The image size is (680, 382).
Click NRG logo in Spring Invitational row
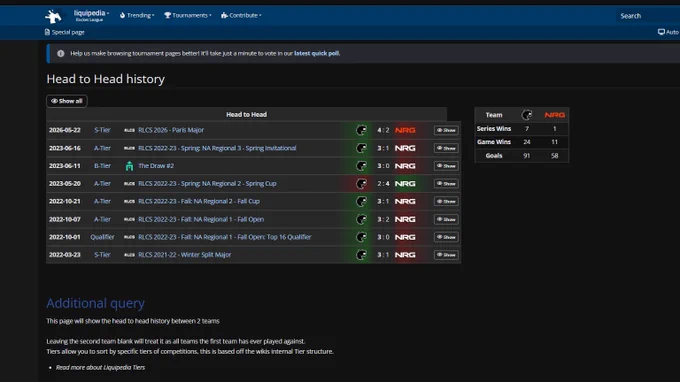coord(405,148)
